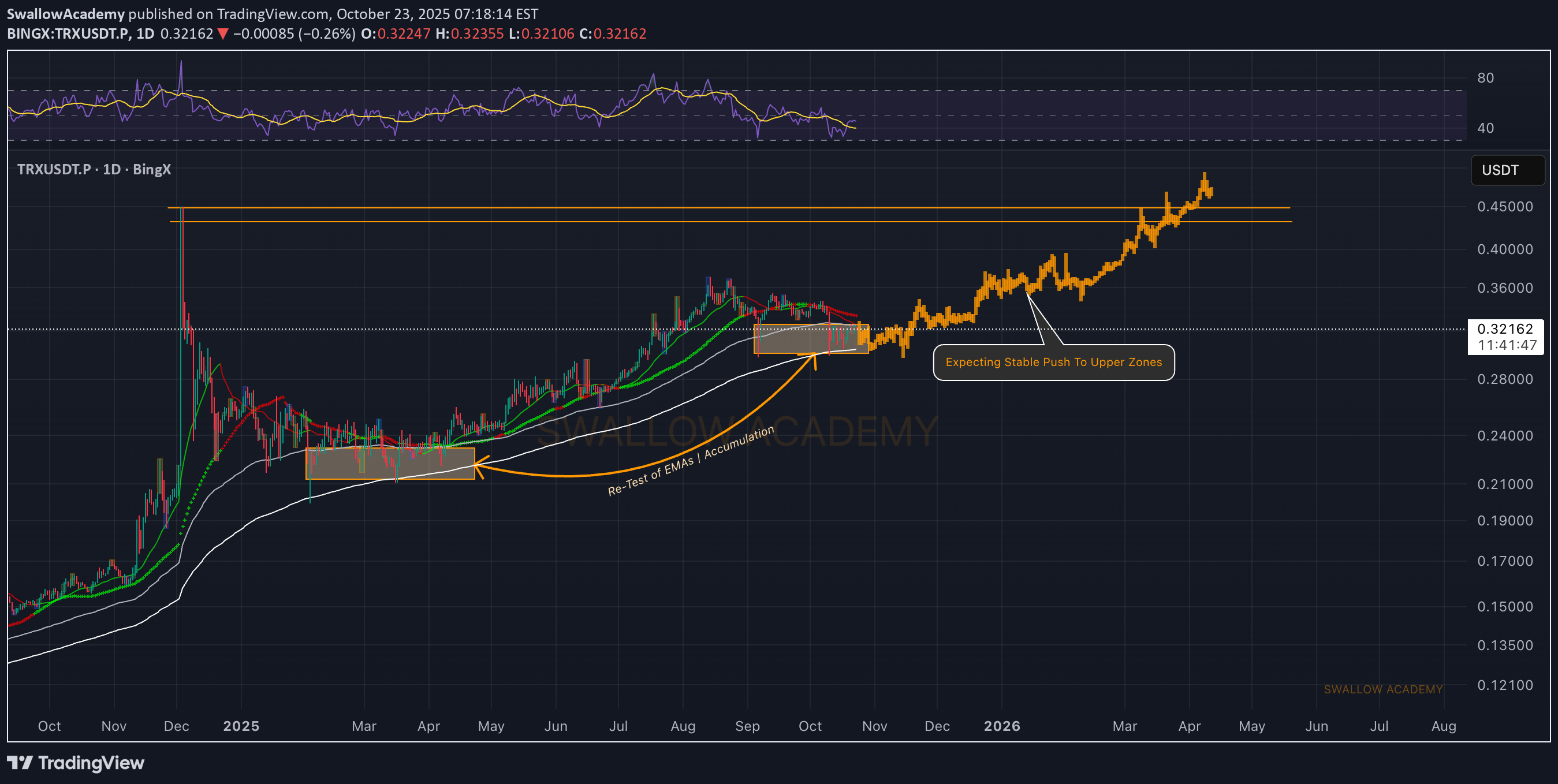1558x784 pixels.
Task: Click the 'Expecting Stable Push To Upper Zones' callout
Action: click(1054, 362)
